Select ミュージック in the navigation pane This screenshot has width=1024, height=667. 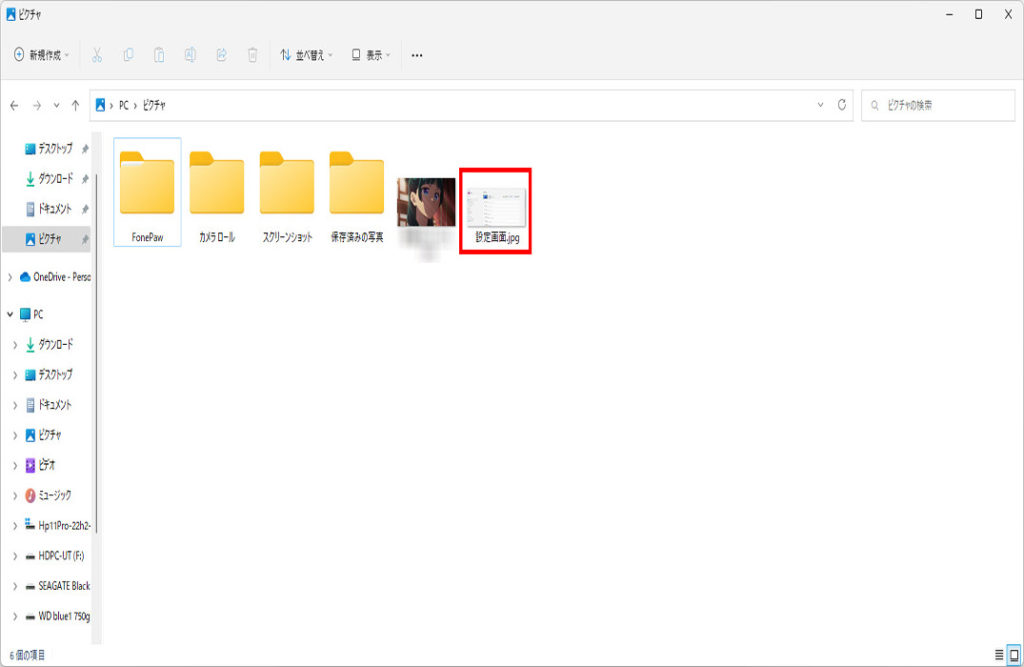[54, 495]
